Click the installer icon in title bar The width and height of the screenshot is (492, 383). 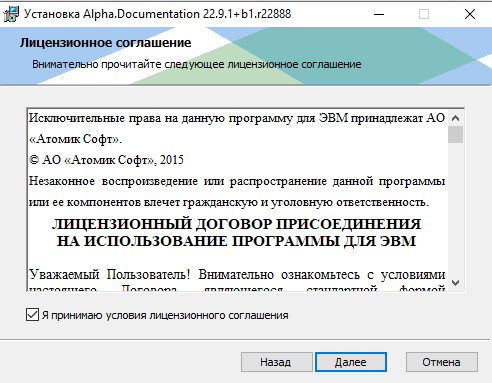point(11,14)
